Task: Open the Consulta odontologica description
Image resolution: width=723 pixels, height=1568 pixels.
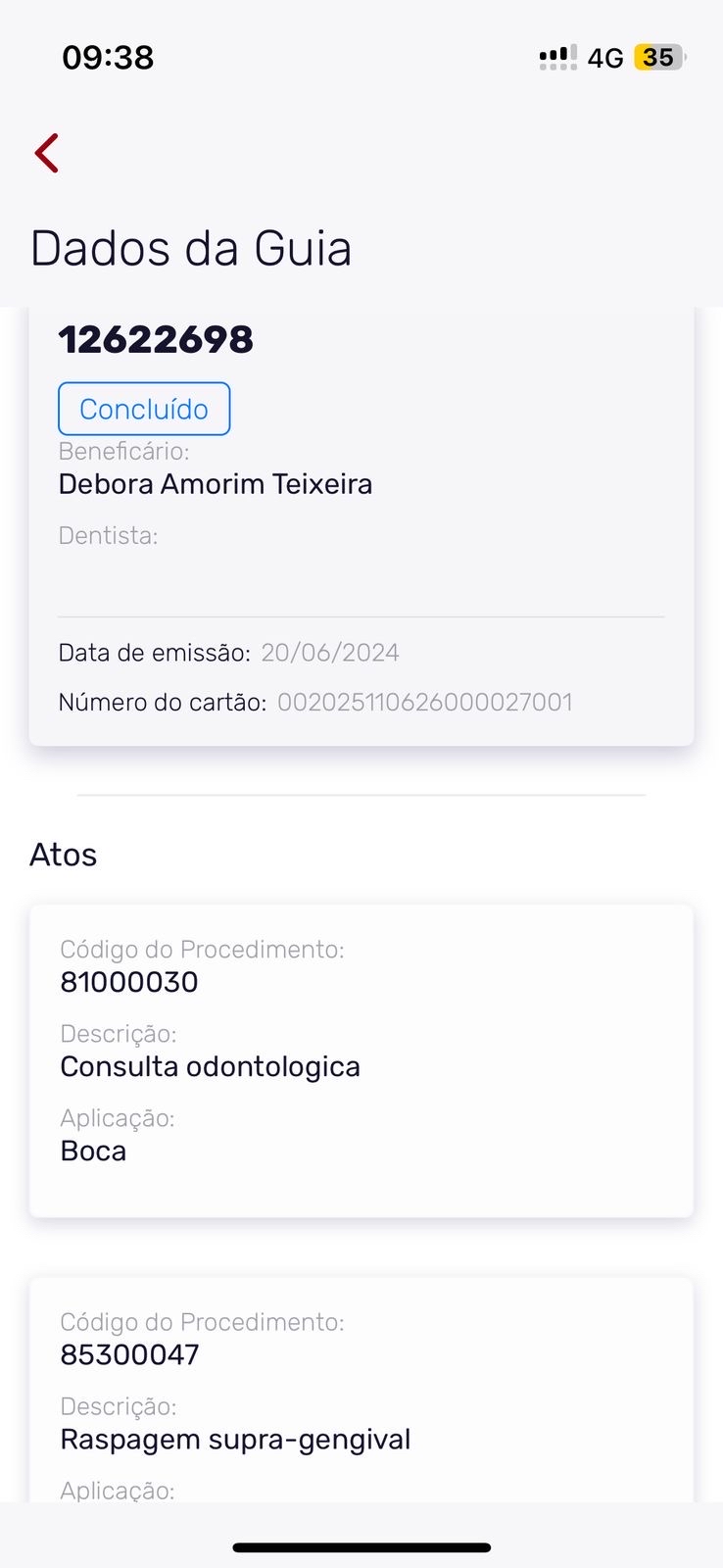Action: pos(210,1066)
